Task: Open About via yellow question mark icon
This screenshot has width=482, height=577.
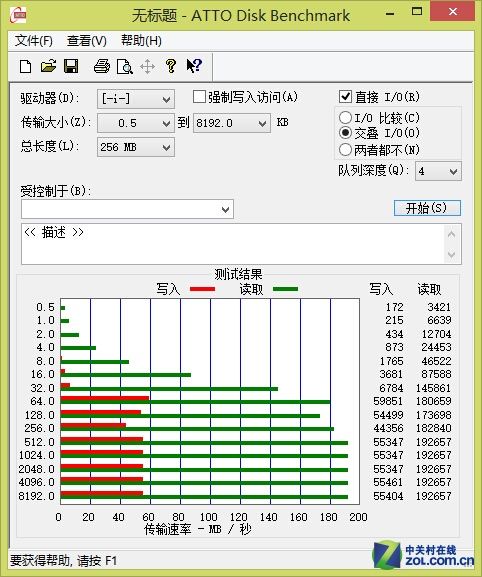Action: [x=171, y=66]
